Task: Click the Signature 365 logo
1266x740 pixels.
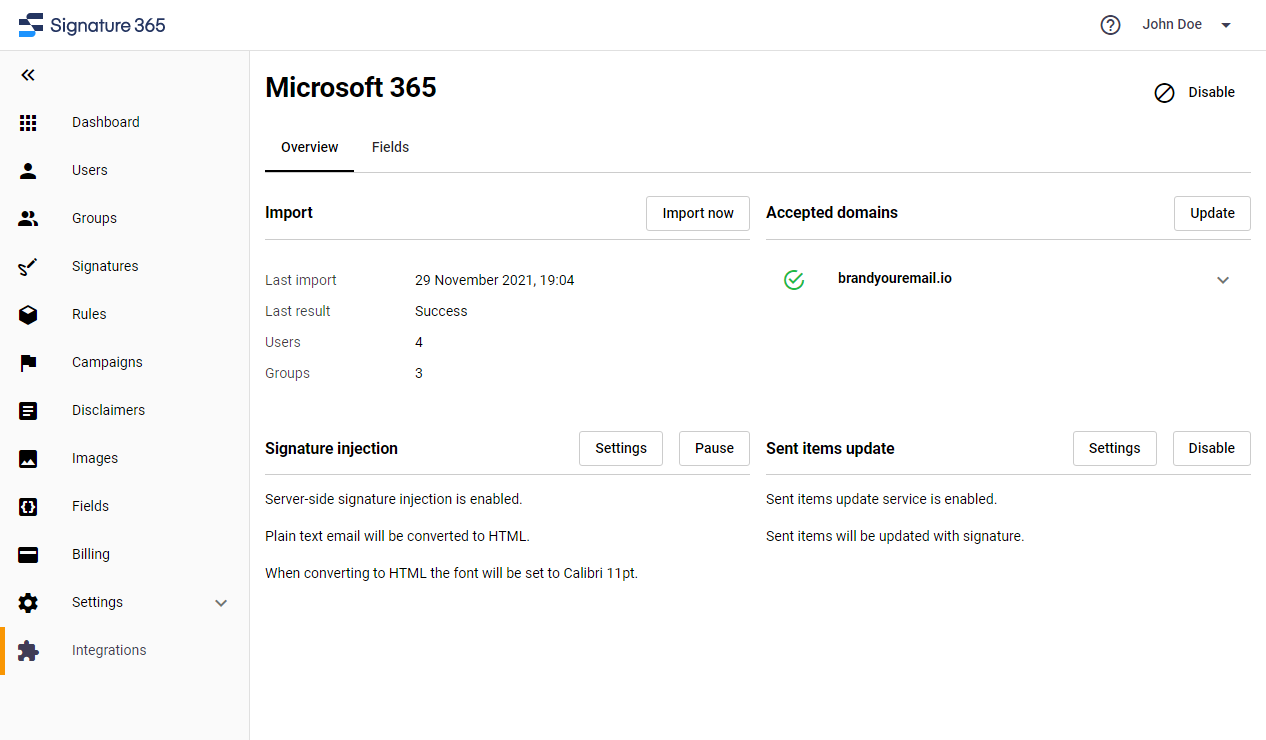Action: click(92, 25)
